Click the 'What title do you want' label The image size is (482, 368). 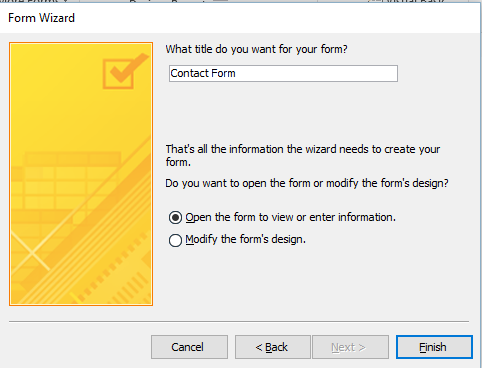coord(257,49)
